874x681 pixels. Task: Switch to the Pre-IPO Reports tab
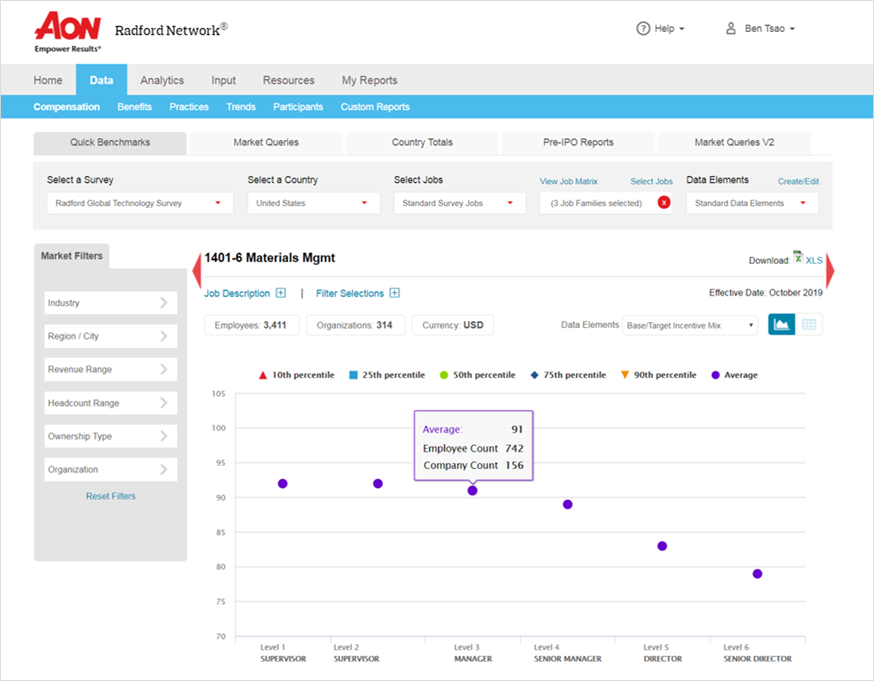[x=578, y=143]
